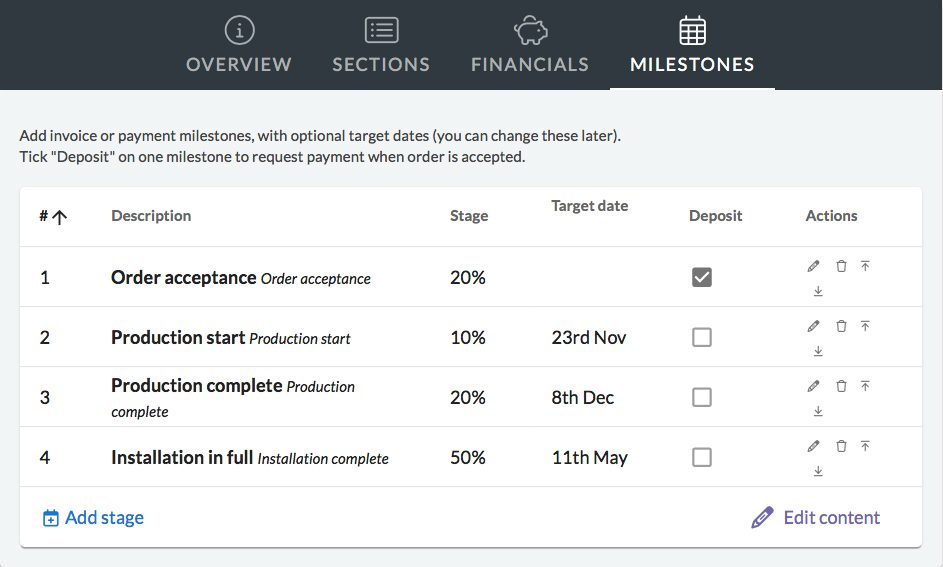Image resolution: width=943 pixels, height=567 pixels.
Task: Delete the Production start milestone
Action: click(x=841, y=326)
